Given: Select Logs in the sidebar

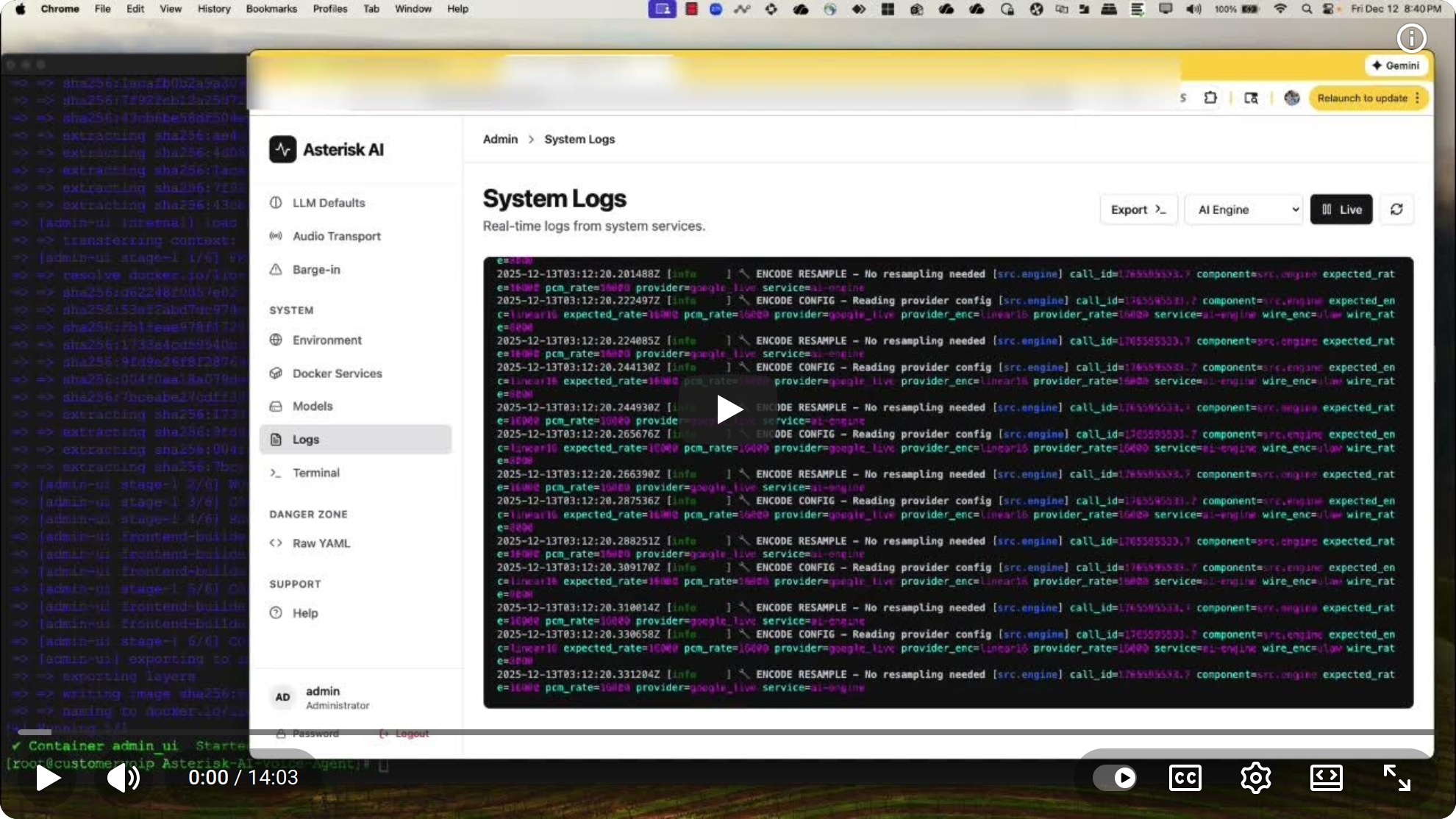Looking at the screenshot, I should (x=355, y=439).
